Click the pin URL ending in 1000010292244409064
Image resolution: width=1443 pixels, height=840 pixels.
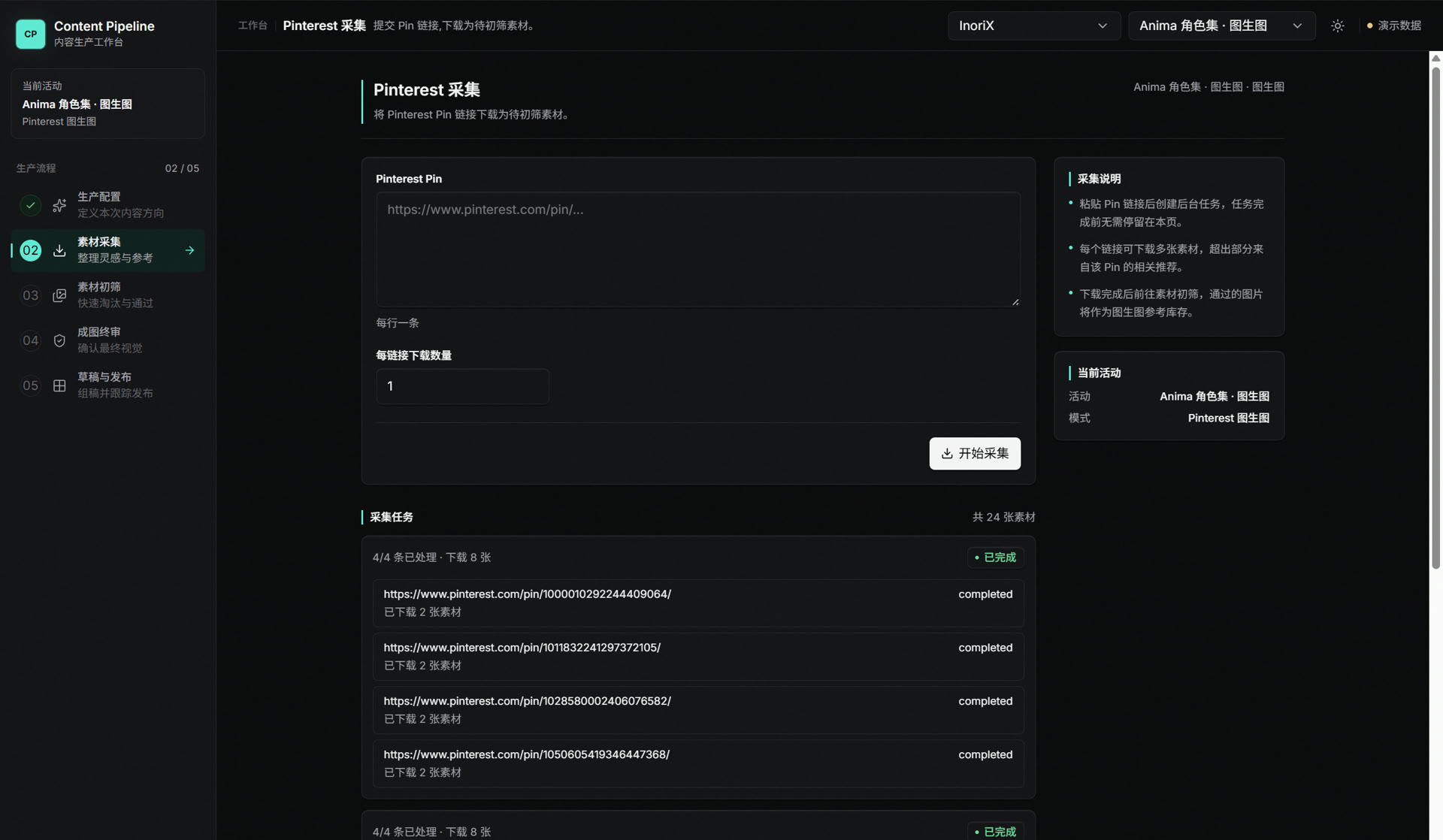(528, 594)
